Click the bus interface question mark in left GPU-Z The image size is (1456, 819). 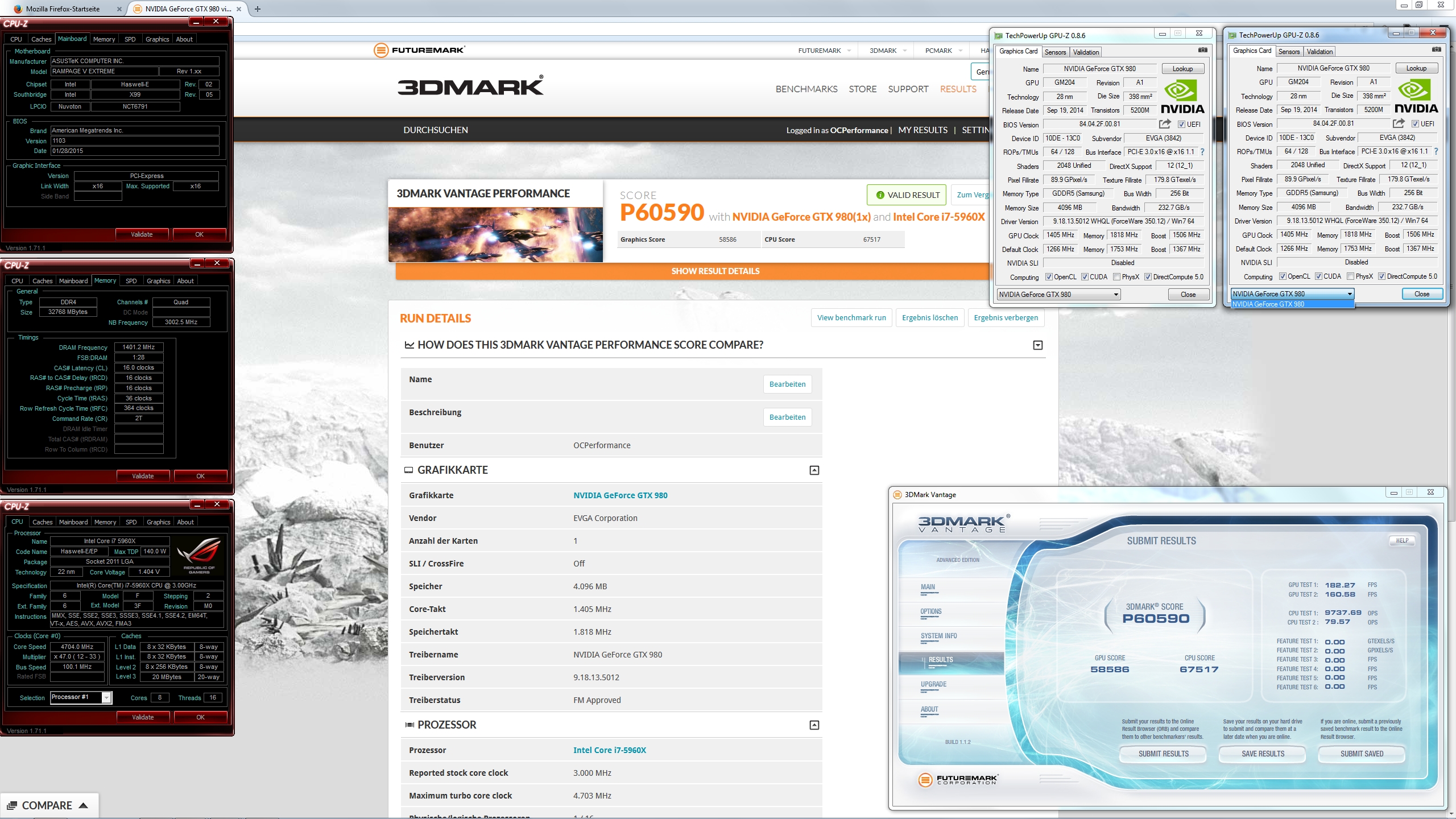coord(1202,152)
